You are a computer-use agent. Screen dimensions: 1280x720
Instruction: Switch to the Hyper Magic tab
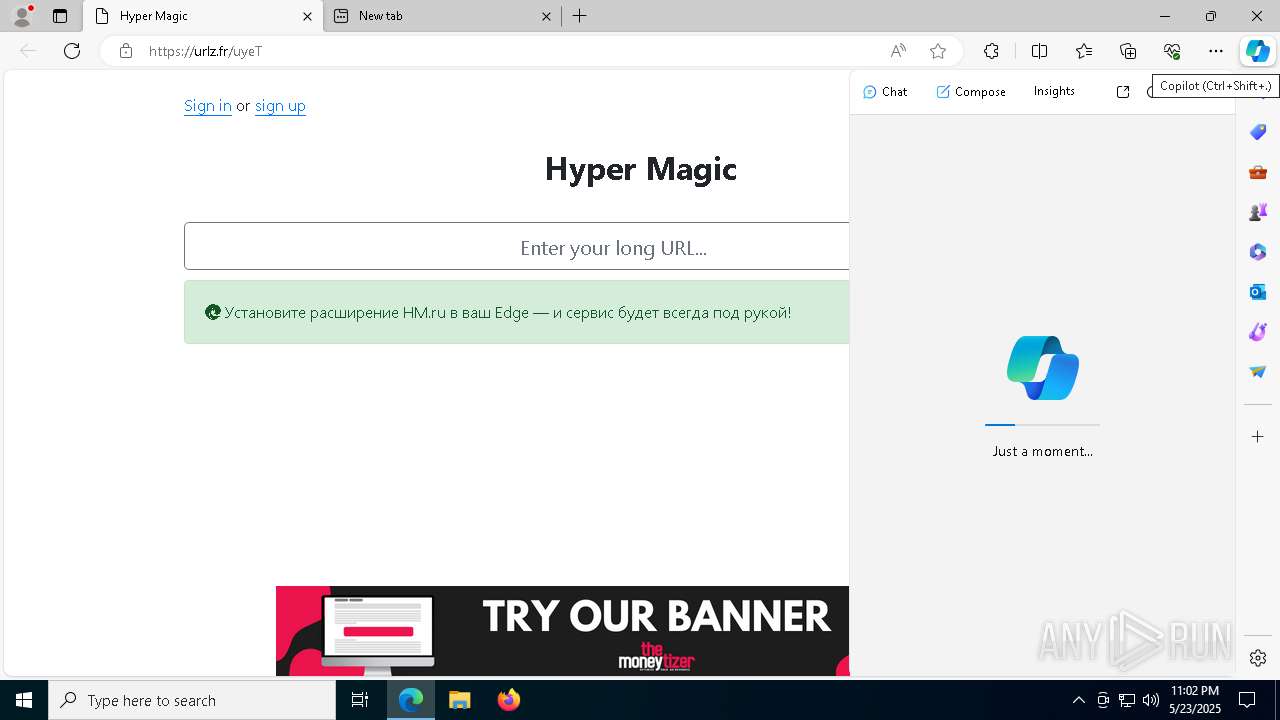click(x=202, y=16)
